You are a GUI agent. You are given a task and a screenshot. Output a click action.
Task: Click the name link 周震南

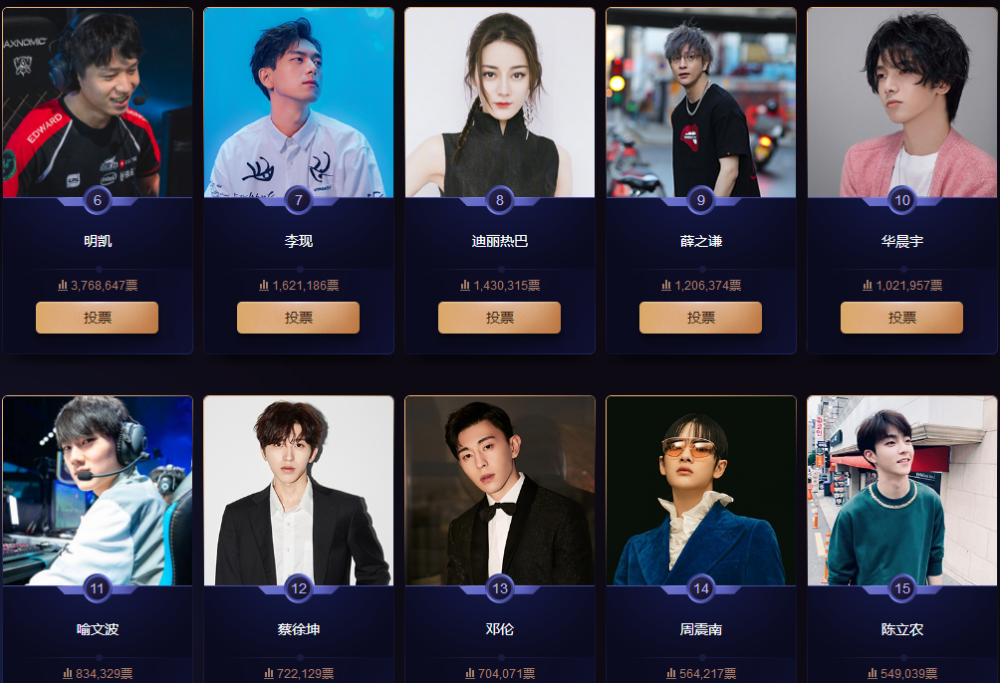701,629
